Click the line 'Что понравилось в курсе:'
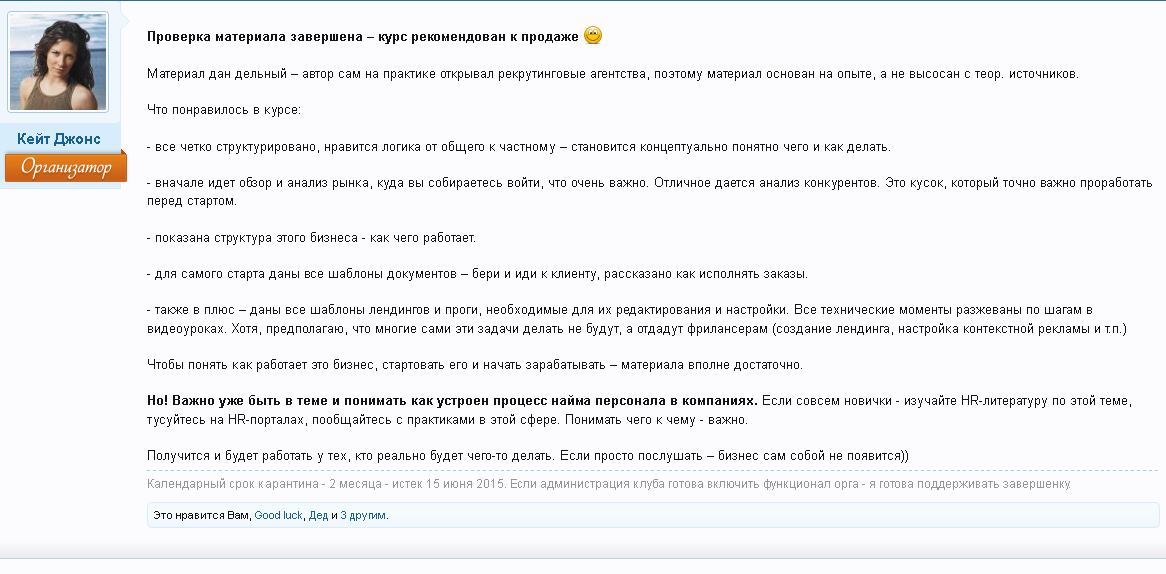The width and height of the screenshot is (1166, 574). click(x=223, y=110)
